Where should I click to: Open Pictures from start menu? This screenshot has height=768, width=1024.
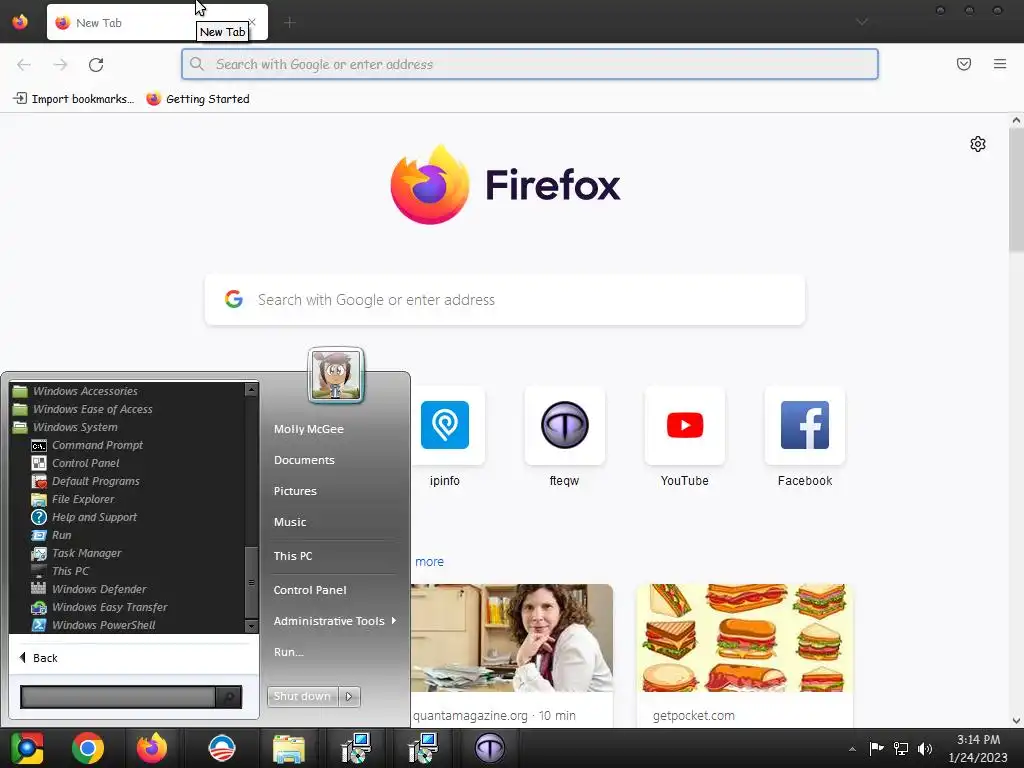pos(295,491)
